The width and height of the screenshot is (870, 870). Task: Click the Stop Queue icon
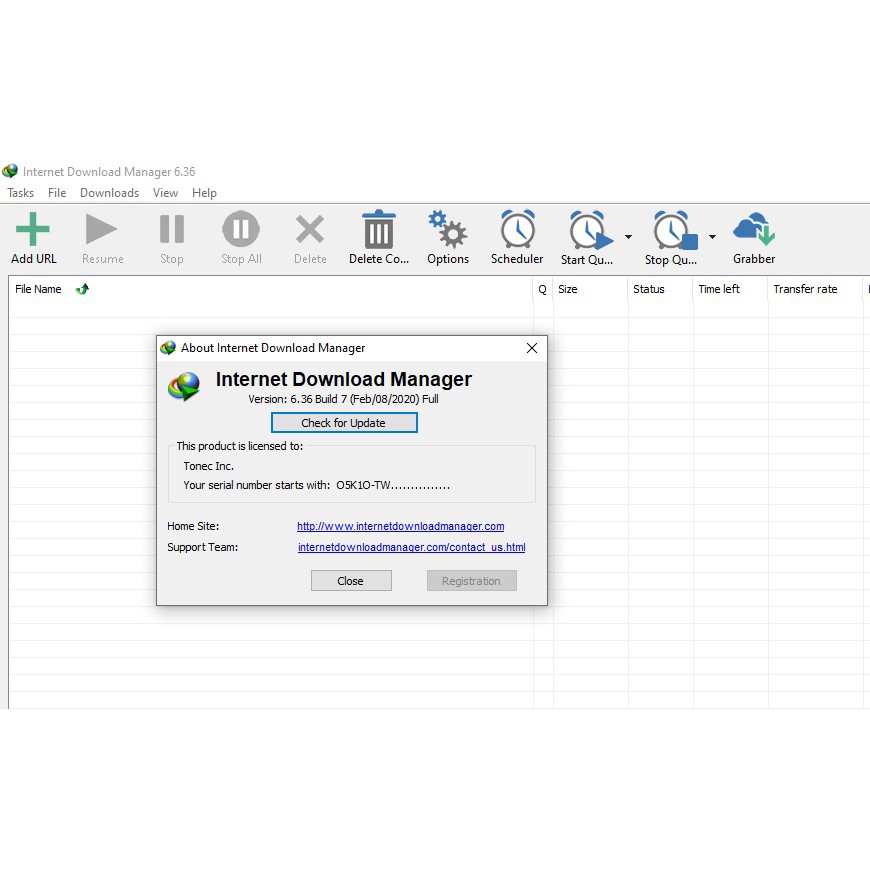pyautogui.click(x=672, y=231)
